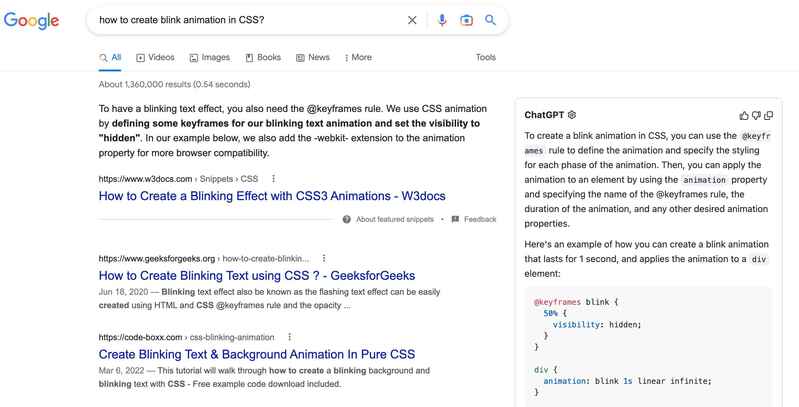Click the Mar 6, 2022 snippet date
The width and height of the screenshot is (799, 407).
point(121,371)
